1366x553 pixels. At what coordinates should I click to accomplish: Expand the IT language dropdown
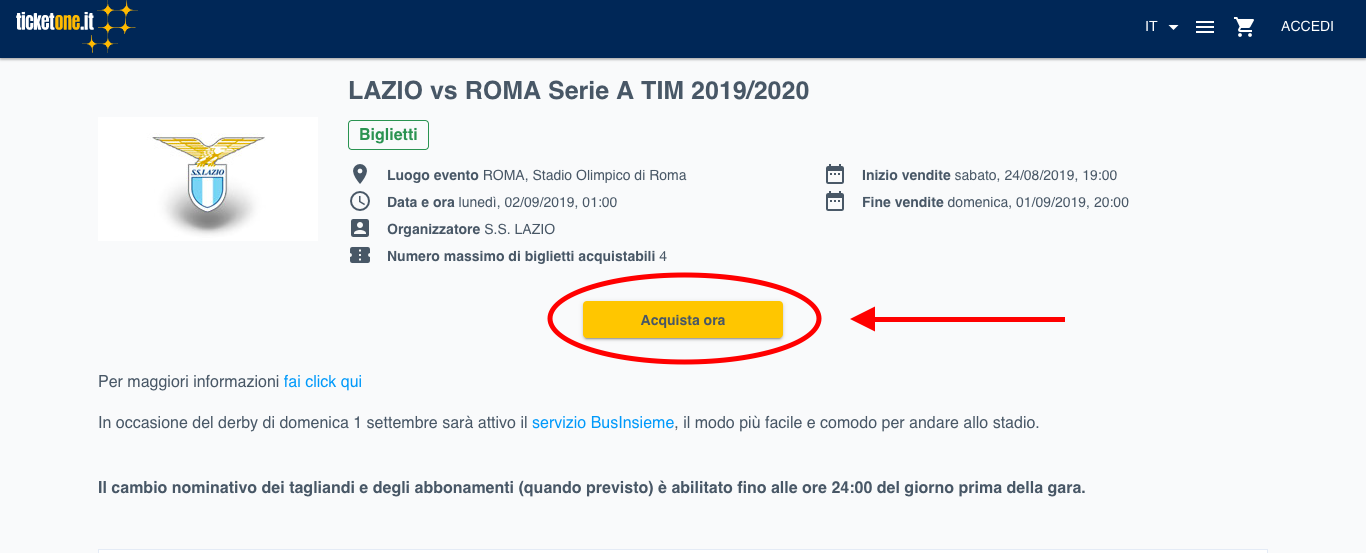pos(1161,27)
